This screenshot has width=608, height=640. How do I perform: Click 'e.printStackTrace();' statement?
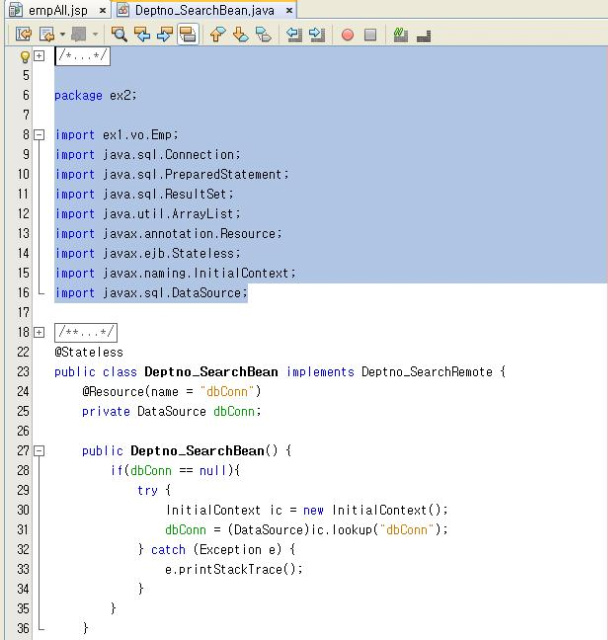tap(234, 569)
